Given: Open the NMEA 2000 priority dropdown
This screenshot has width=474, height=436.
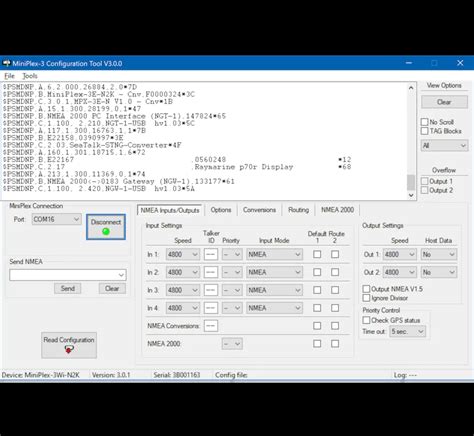Looking at the screenshot, I should point(232,344).
